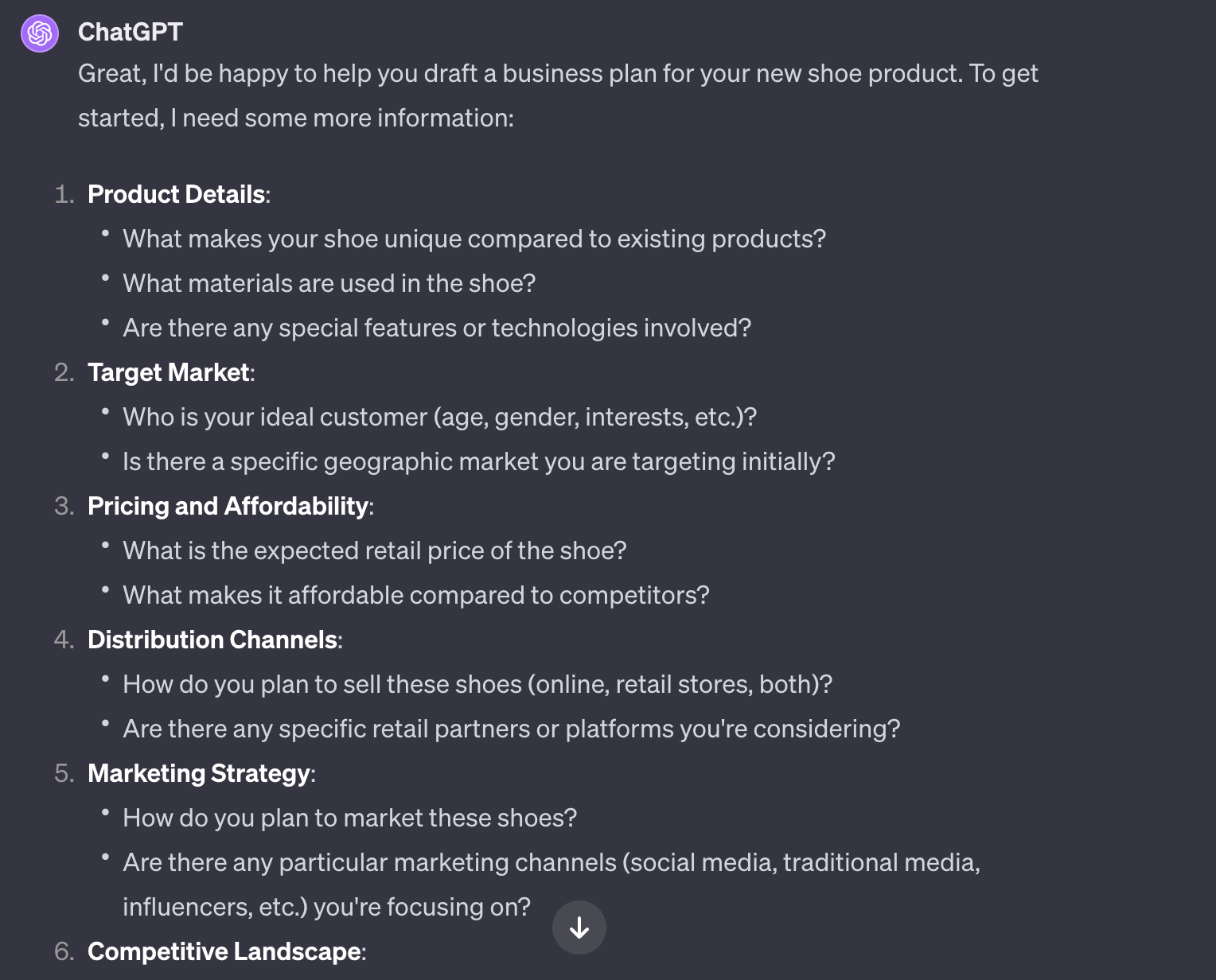Screen dimensions: 1216x980
Task: Click the online, retail stores question line
Action: 477,684
